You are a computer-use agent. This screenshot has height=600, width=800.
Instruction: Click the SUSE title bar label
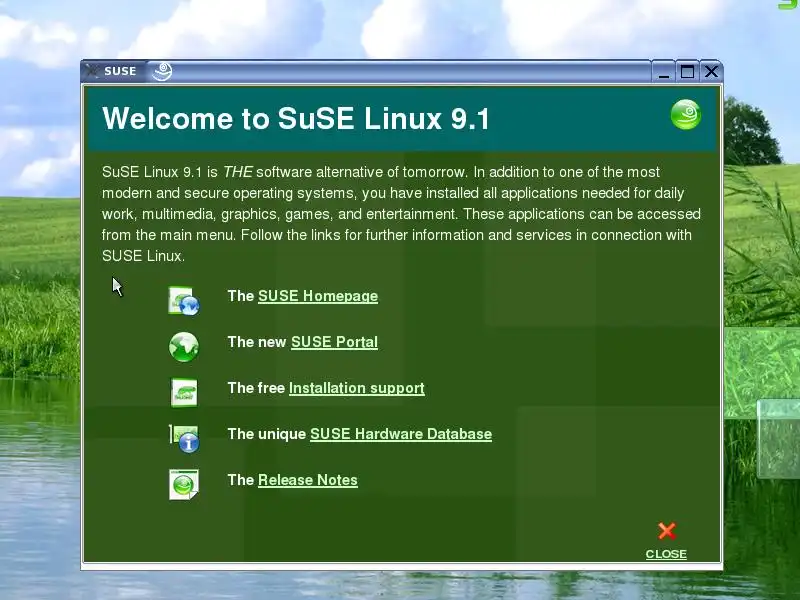tap(120, 71)
